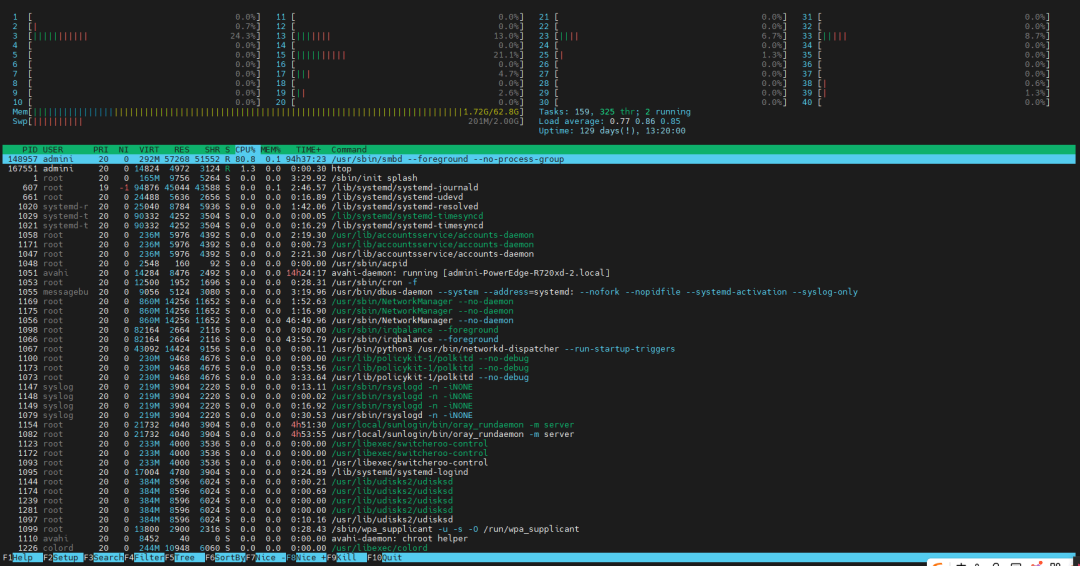
Task: Select accounts-daemon row with PID 1047
Action: pos(539,254)
